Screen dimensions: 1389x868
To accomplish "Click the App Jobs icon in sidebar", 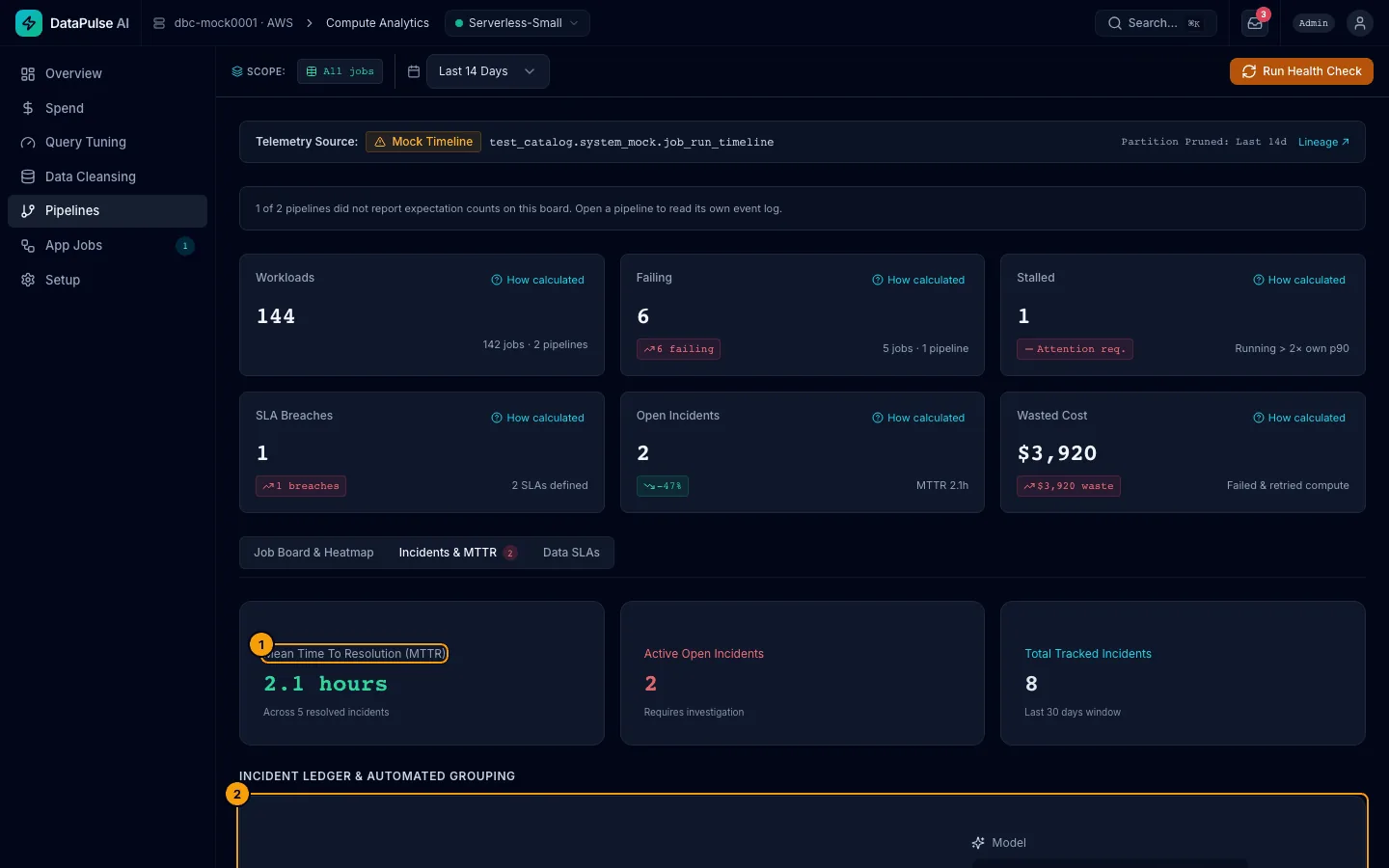I will coord(28,246).
